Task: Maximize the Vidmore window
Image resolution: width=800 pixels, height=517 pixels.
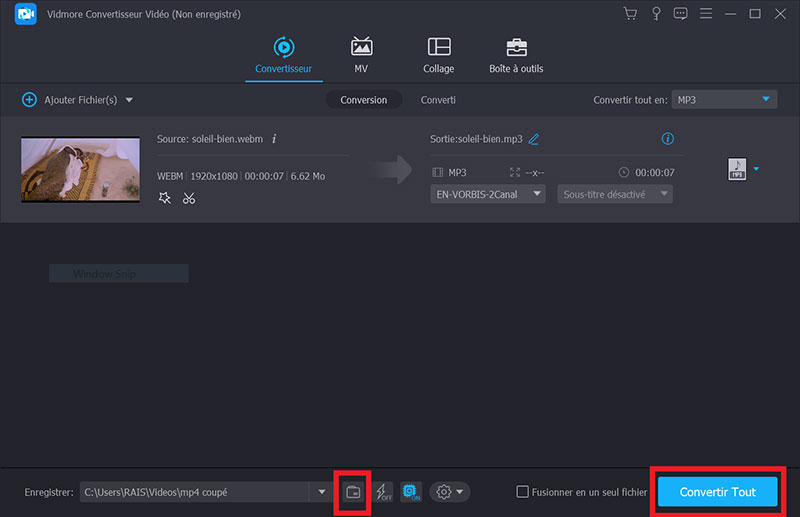Action: pos(755,14)
